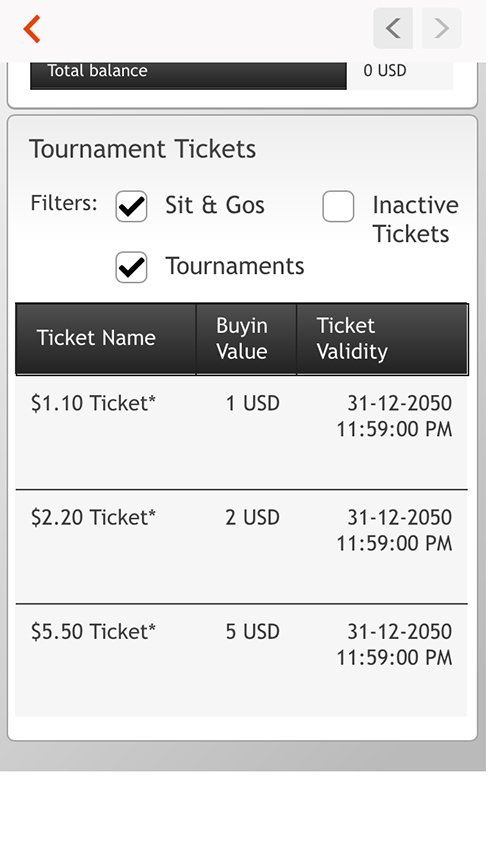
Task: Uncheck the Tournaments filter checkbox
Action: tap(131, 267)
